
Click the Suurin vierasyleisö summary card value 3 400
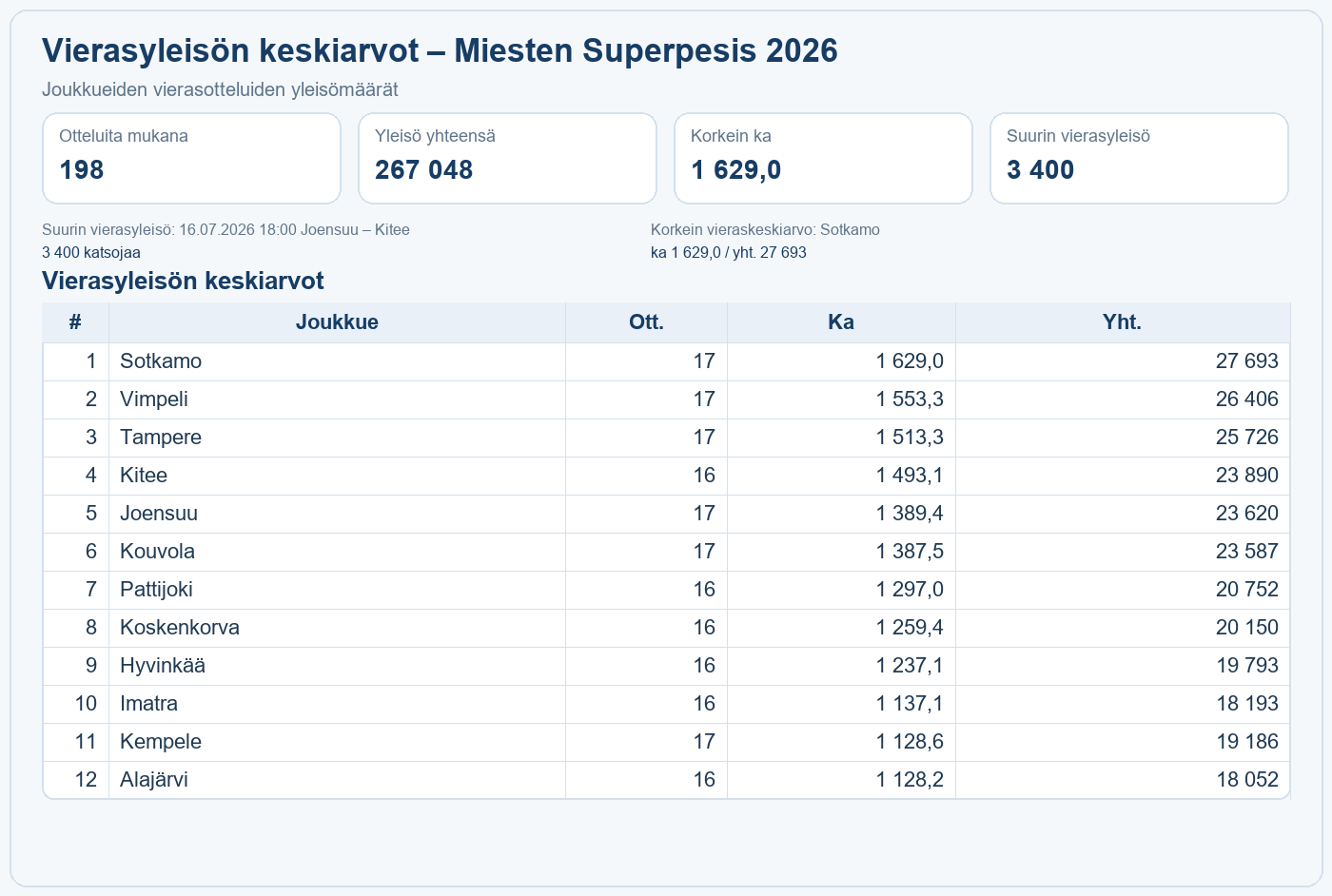coord(1040,170)
